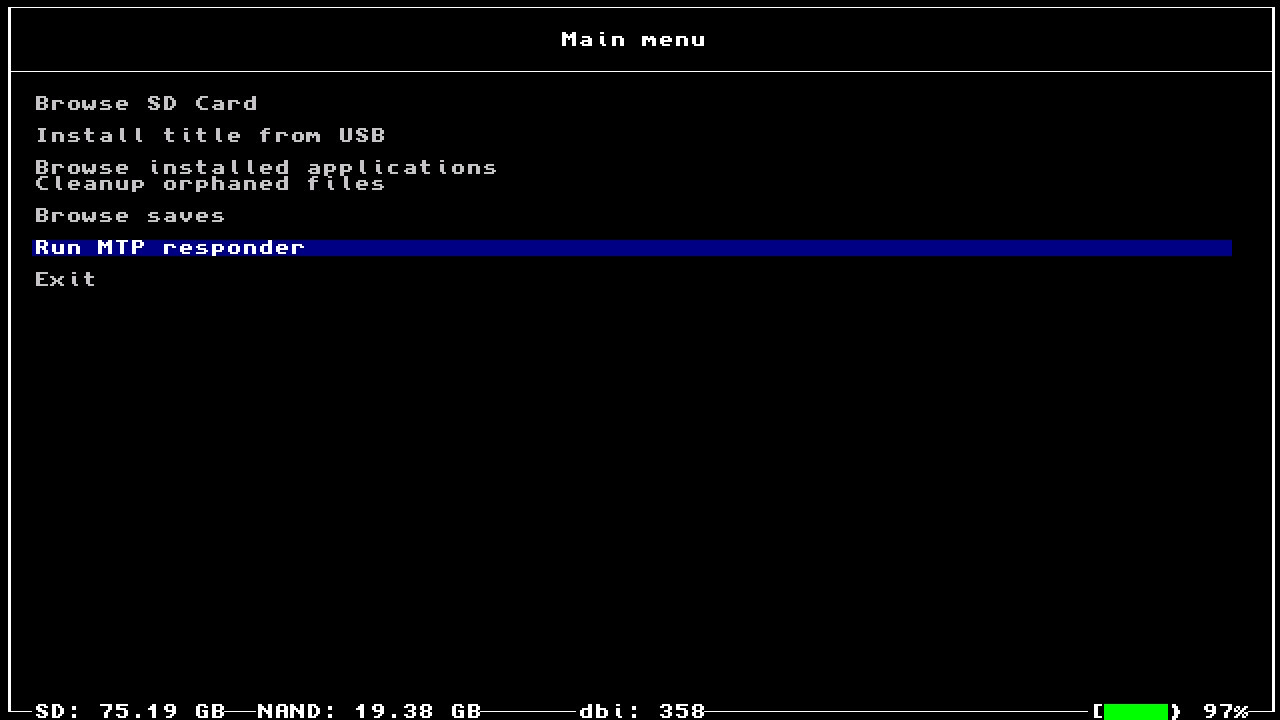
Task: Click the NAND: 19.38 GB status text
Action: point(369,711)
